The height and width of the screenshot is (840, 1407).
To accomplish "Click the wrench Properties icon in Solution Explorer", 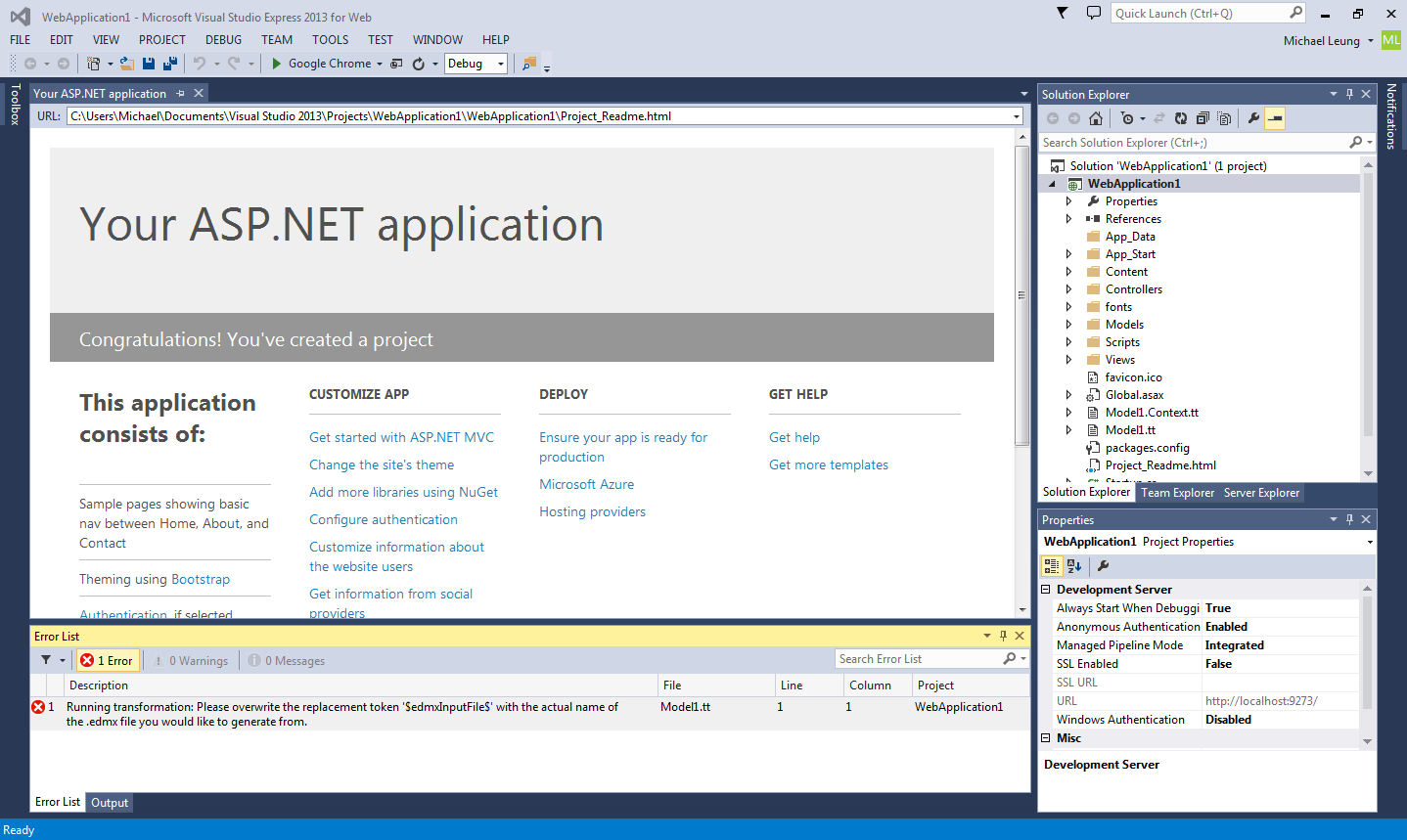I will 1253,118.
